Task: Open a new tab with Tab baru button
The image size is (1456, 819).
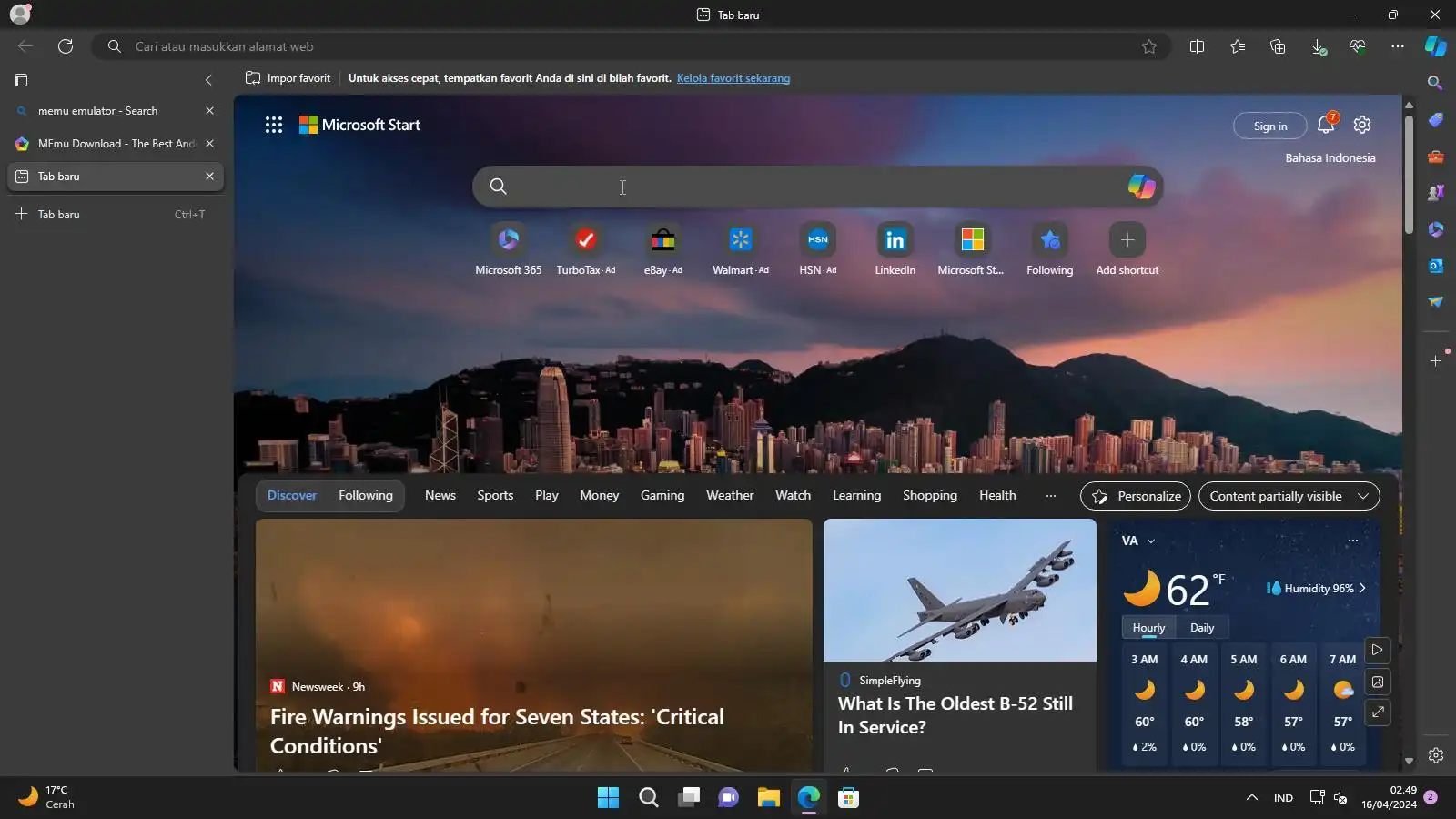Action: [115, 215]
